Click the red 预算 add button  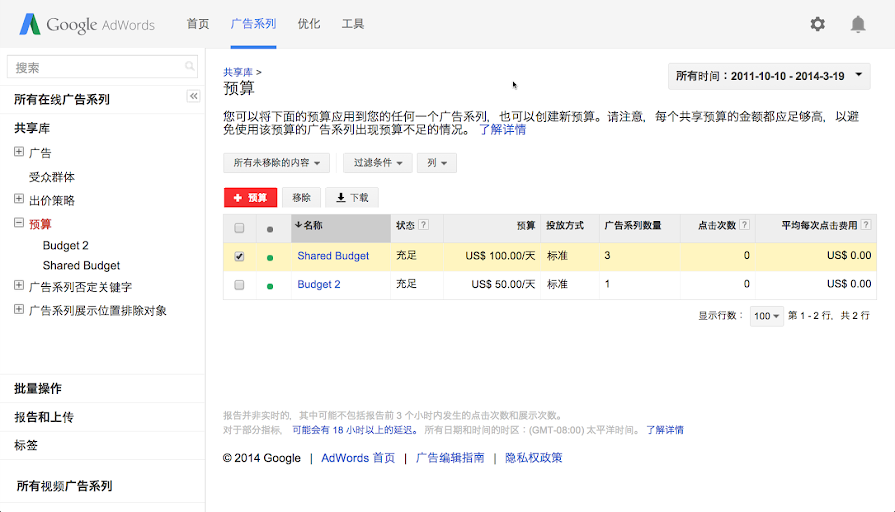tap(250, 198)
